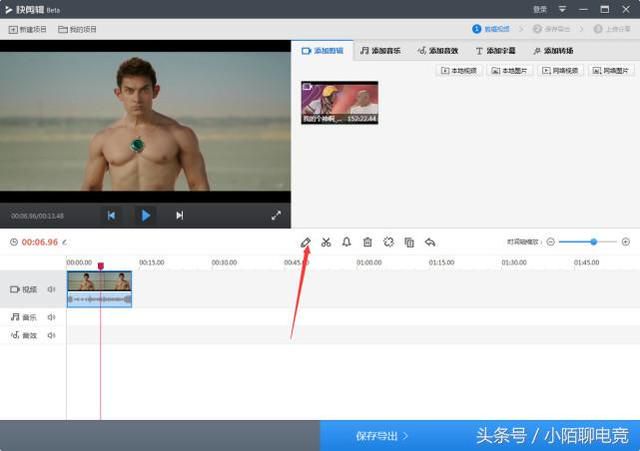Screen dimensions: 640x451
Task: Click the 00:15.00 mark on the ruler
Action: tap(151, 262)
